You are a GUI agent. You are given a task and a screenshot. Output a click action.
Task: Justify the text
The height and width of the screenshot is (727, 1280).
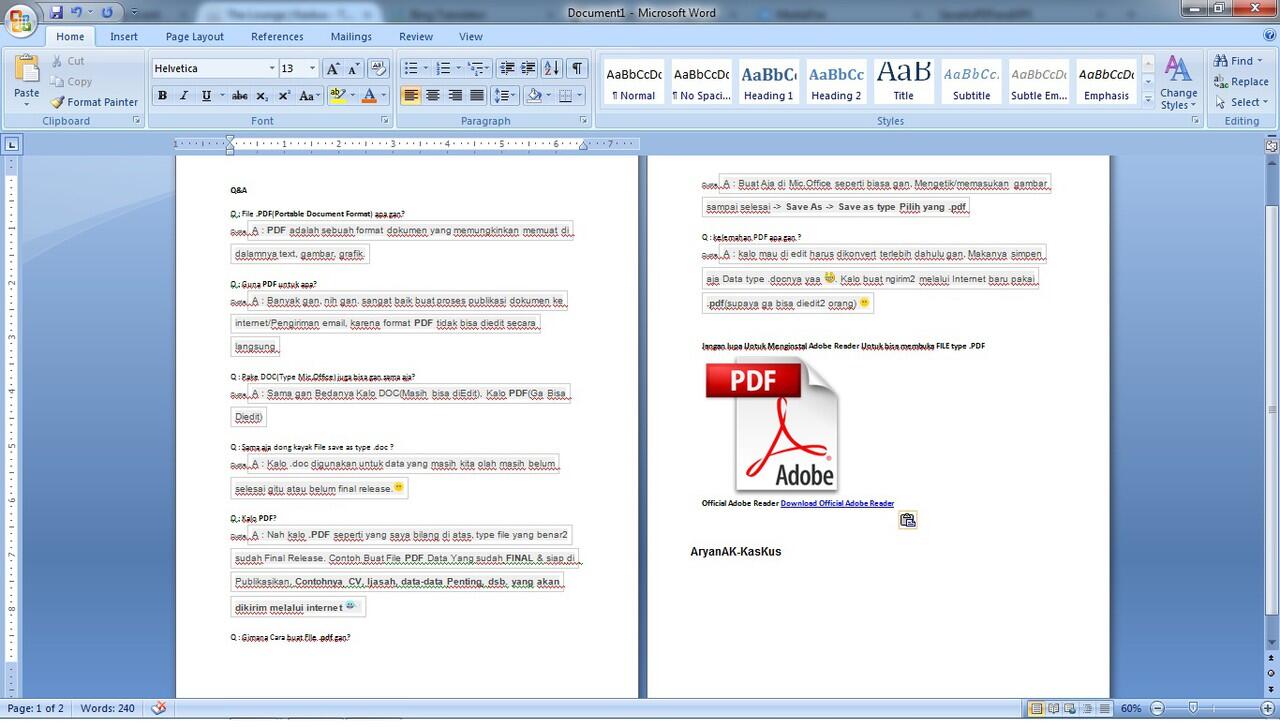[x=477, y=96]
